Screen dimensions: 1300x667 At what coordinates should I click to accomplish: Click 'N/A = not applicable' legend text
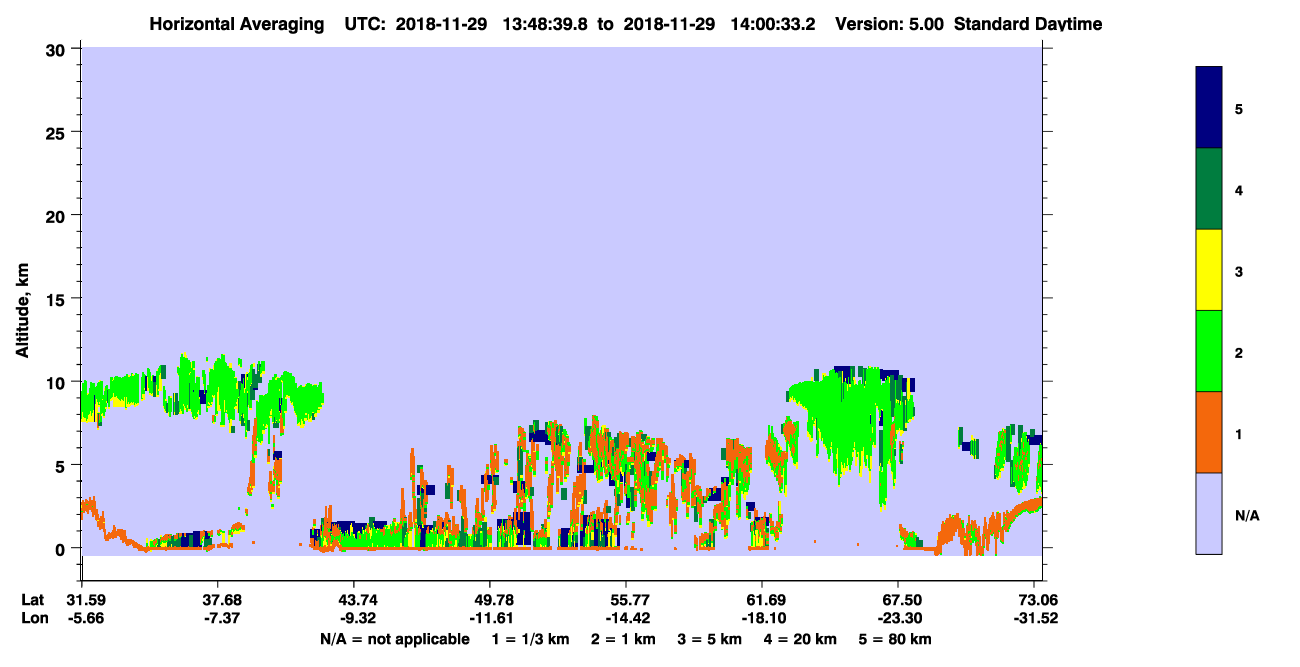(394, 639)
